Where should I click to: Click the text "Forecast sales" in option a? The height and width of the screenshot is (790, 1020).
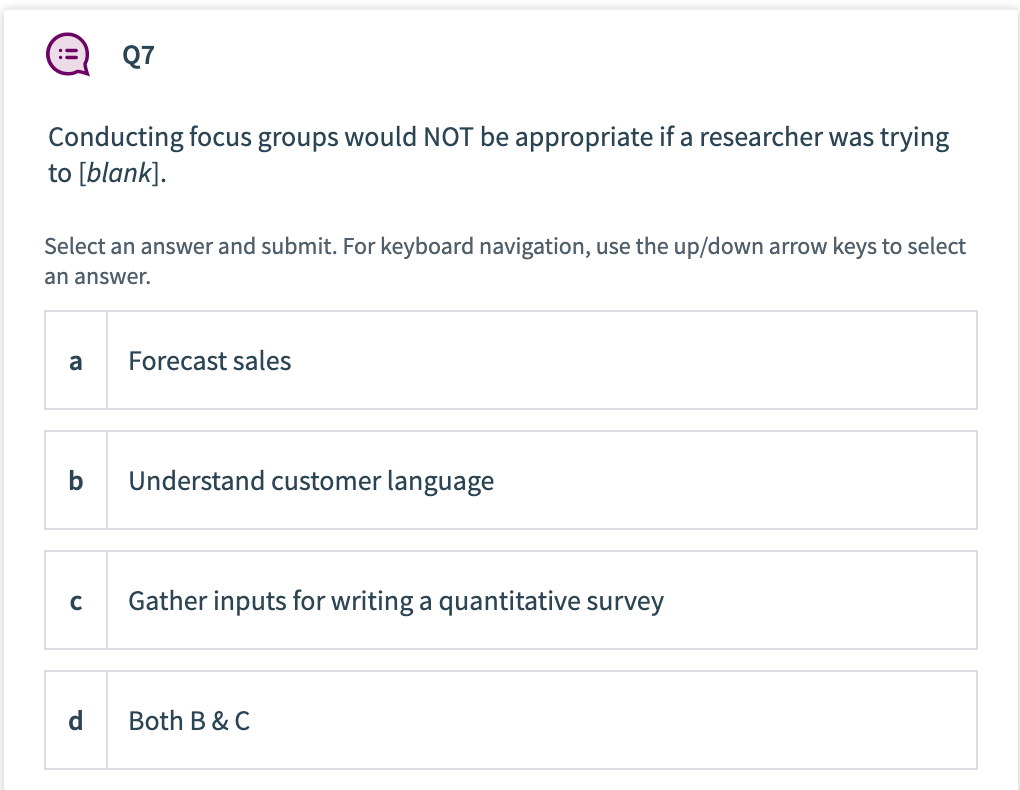pyautogui.click(x=209, y=361)
